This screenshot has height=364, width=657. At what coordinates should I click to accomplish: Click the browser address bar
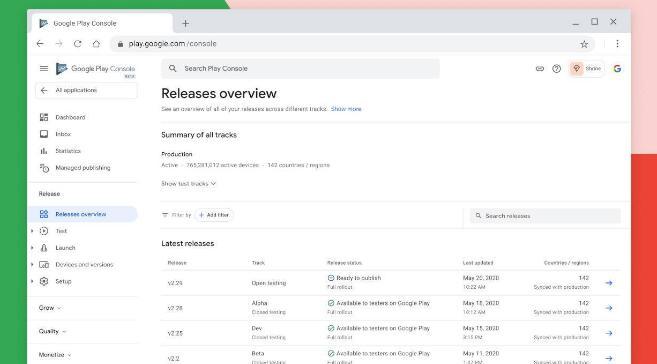(x=352, y=44)
